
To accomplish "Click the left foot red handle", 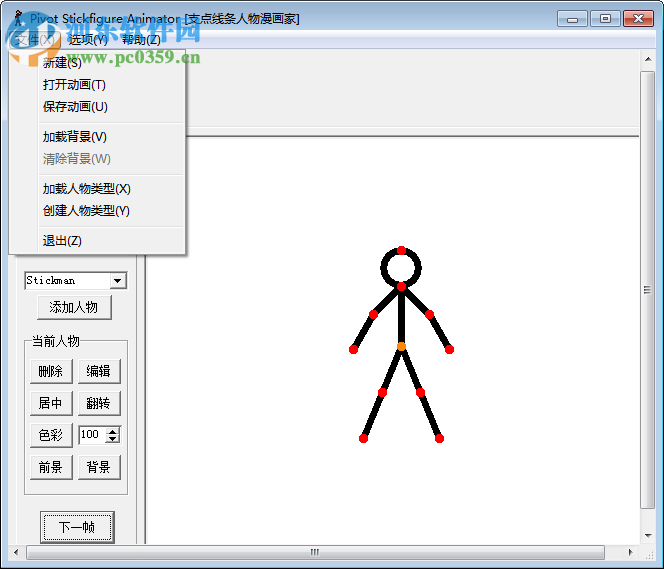I will pyautogui.click(x=363, y=438).
